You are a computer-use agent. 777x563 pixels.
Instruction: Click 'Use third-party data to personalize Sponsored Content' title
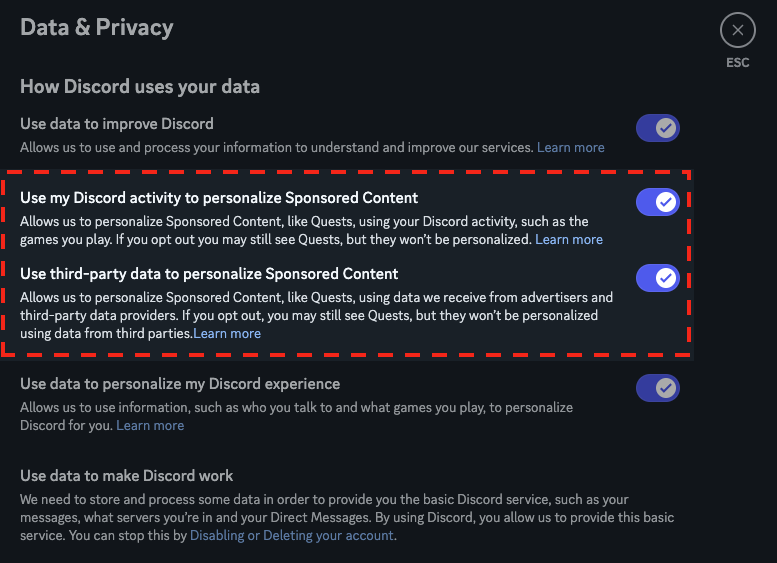click(209, 274)
